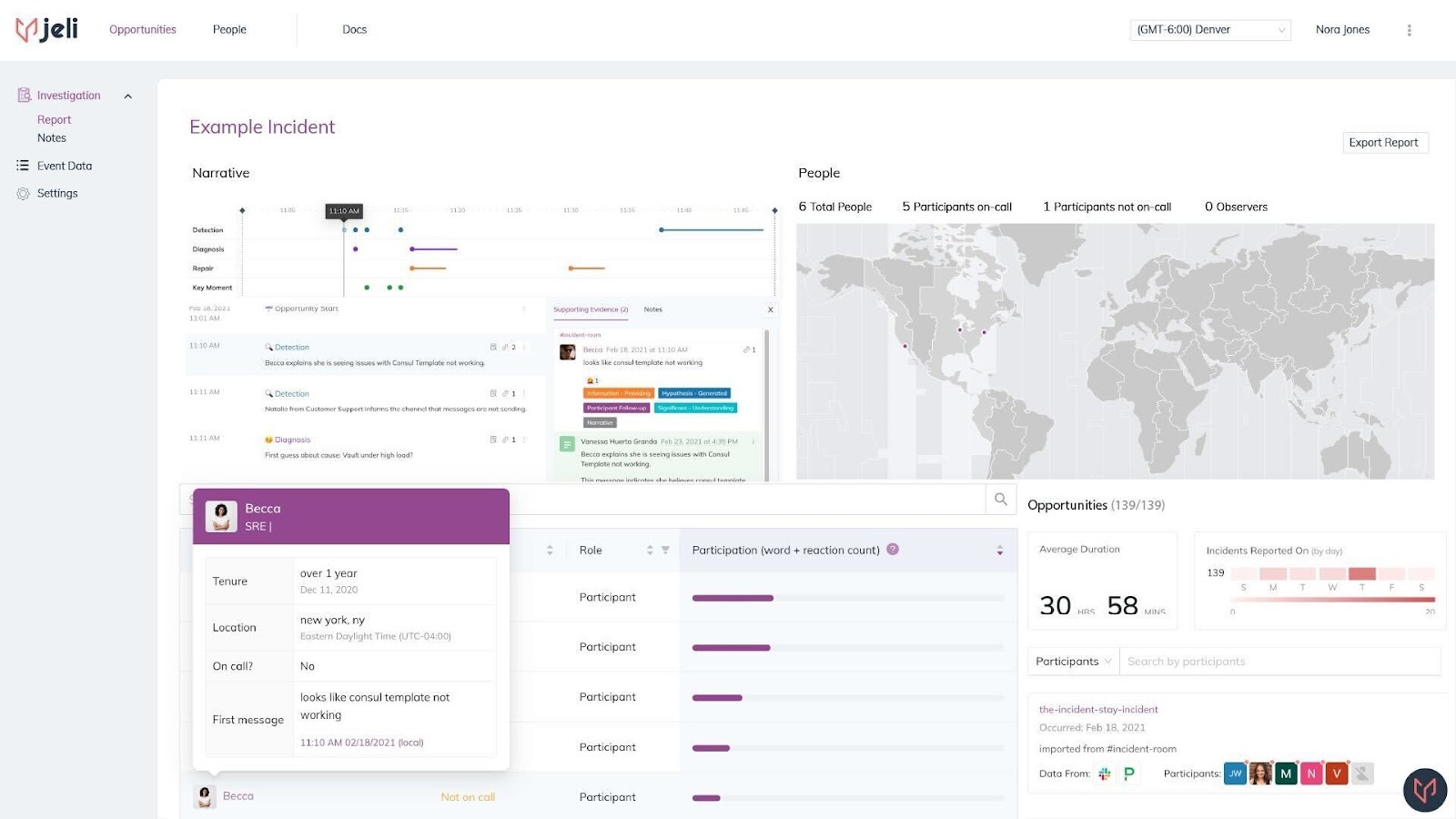This screenshot has width=1456, height=819.
Task: Click the Role column filter icon
Action: coord(665,551)
